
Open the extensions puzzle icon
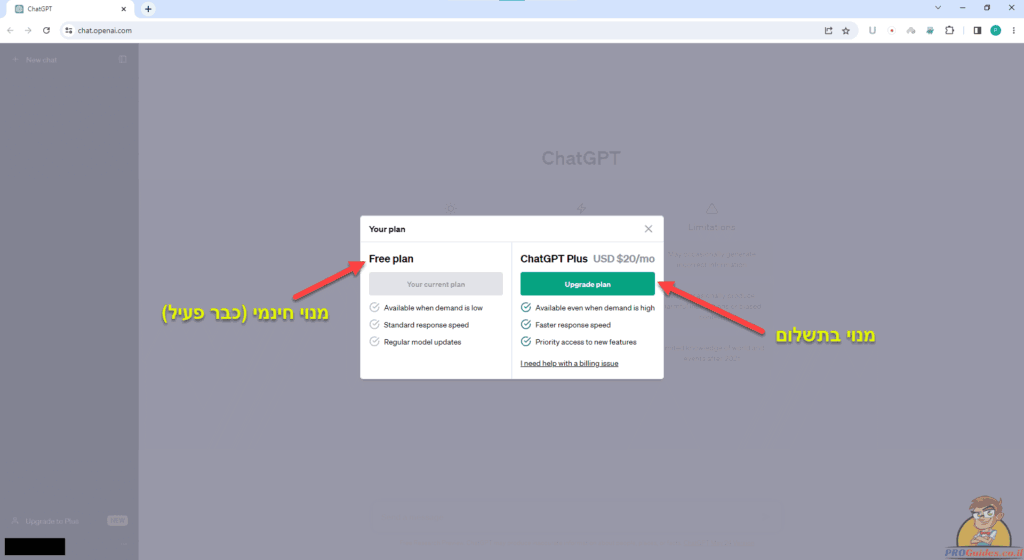pos(950,31)
